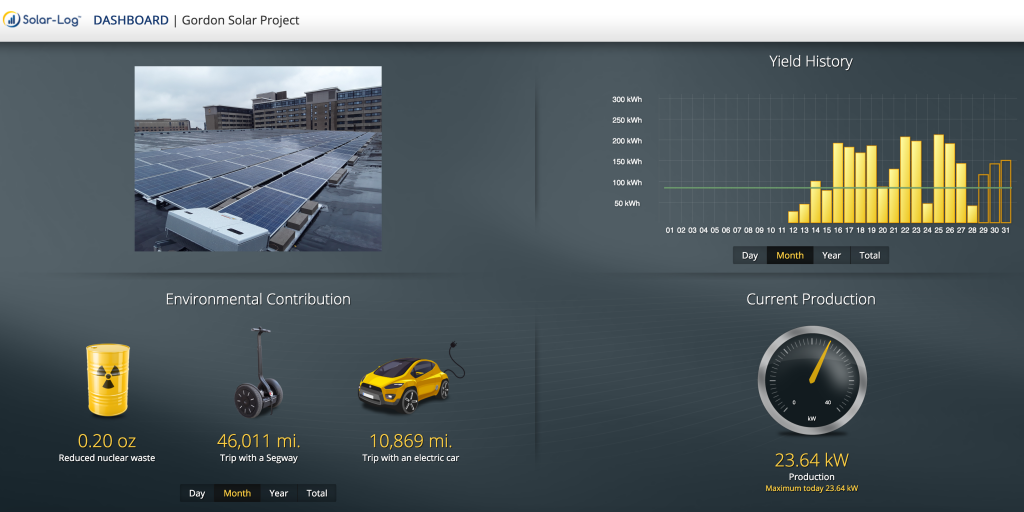This screenshot has width=1024, height=512.
Task: Click the yield bar for day 18
Action: [x=860, y=188]
